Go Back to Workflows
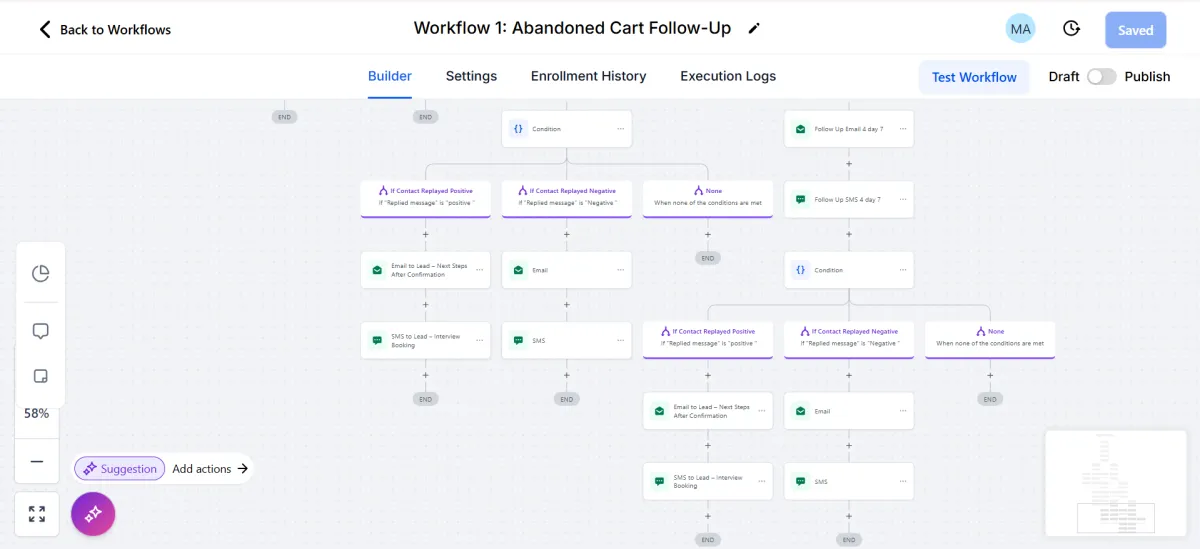 pos(105,29)
